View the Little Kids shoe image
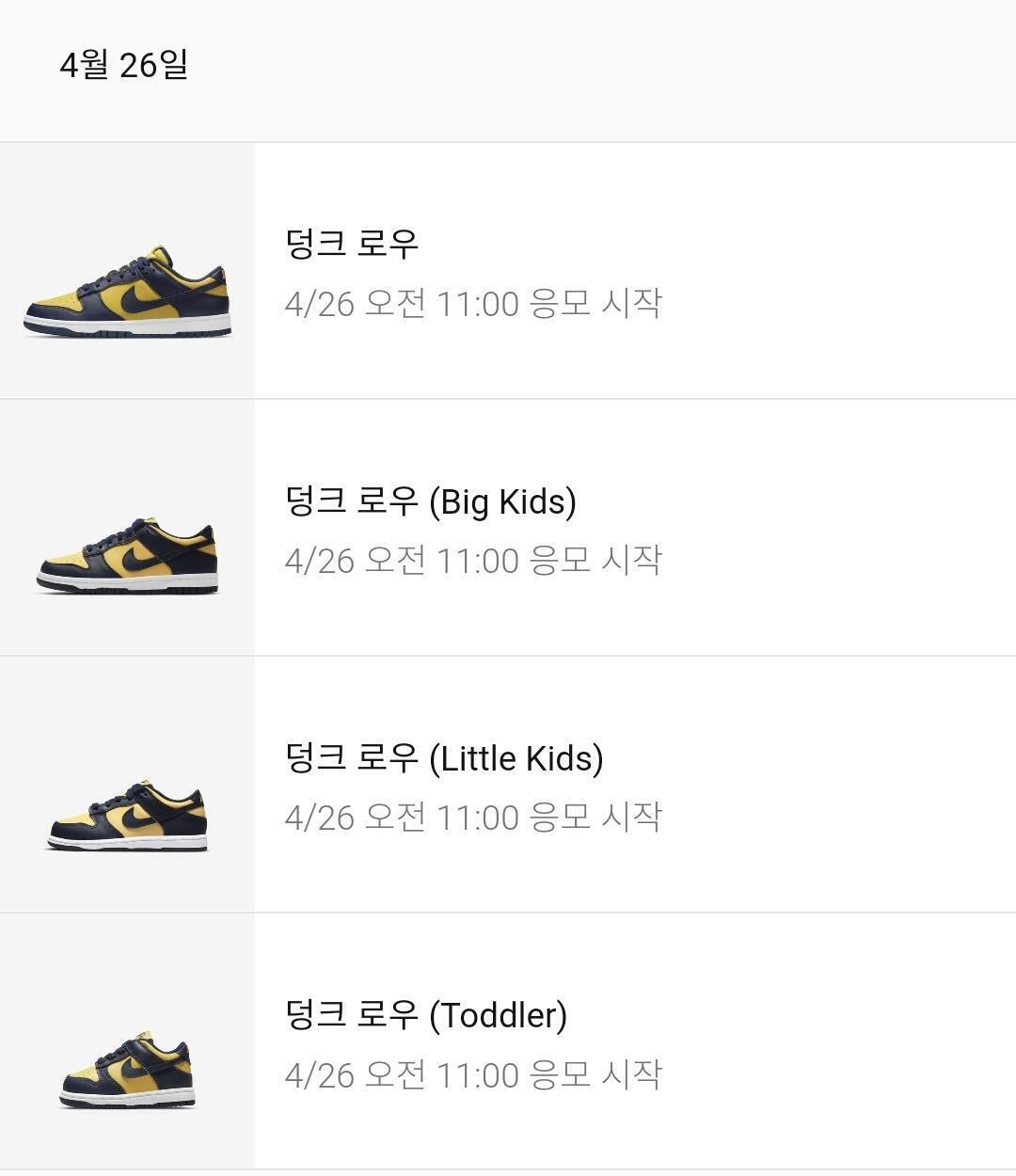Screen dimensions: 1016x1176 (127, 816)
